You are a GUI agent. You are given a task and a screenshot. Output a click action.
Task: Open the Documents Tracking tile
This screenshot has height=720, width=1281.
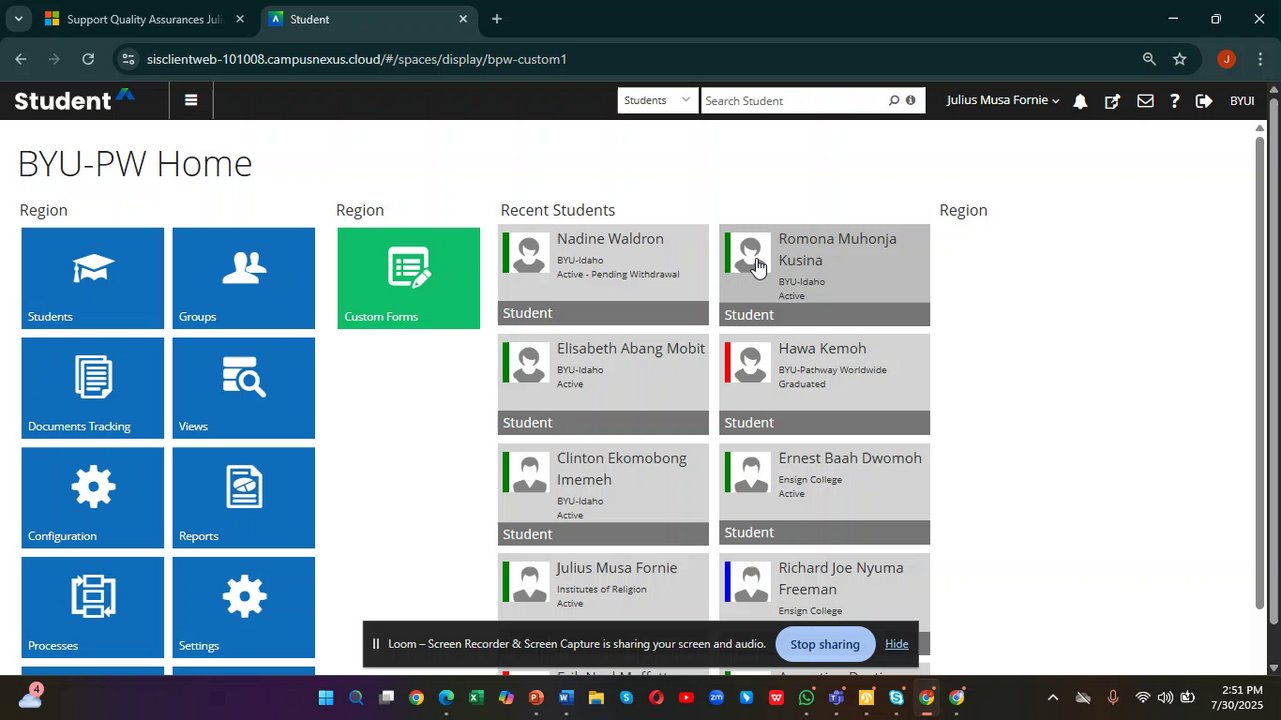click(x=92, y=388)
